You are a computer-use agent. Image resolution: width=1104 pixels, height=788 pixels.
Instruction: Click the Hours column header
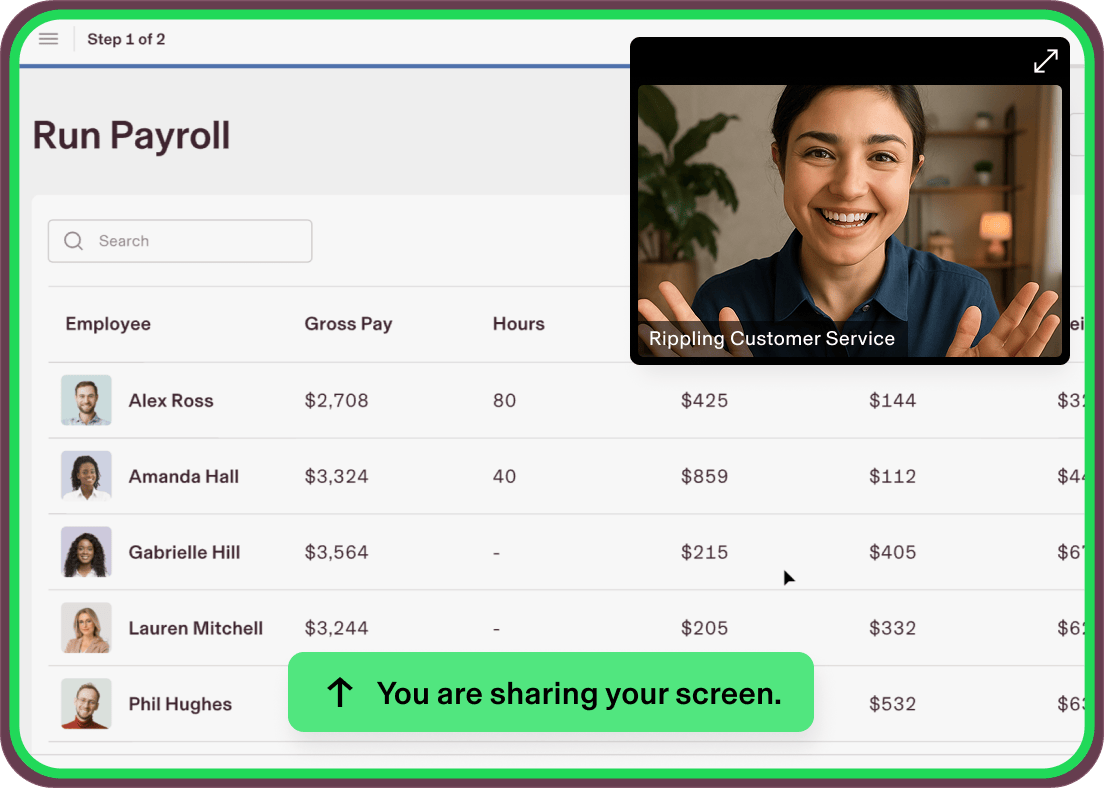(x=518, y=324)
